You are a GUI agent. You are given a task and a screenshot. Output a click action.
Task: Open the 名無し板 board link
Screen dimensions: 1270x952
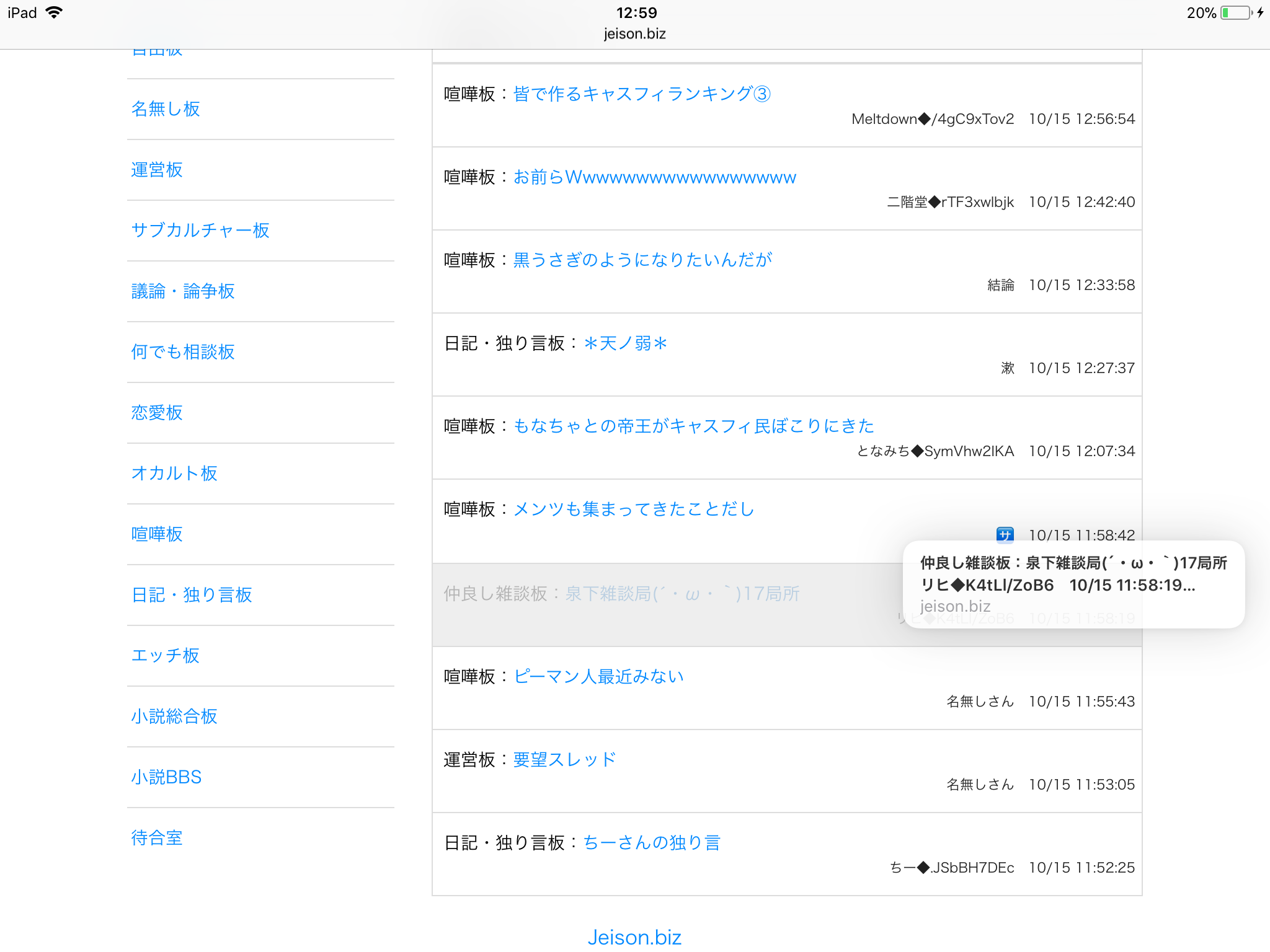click(166, 109)
